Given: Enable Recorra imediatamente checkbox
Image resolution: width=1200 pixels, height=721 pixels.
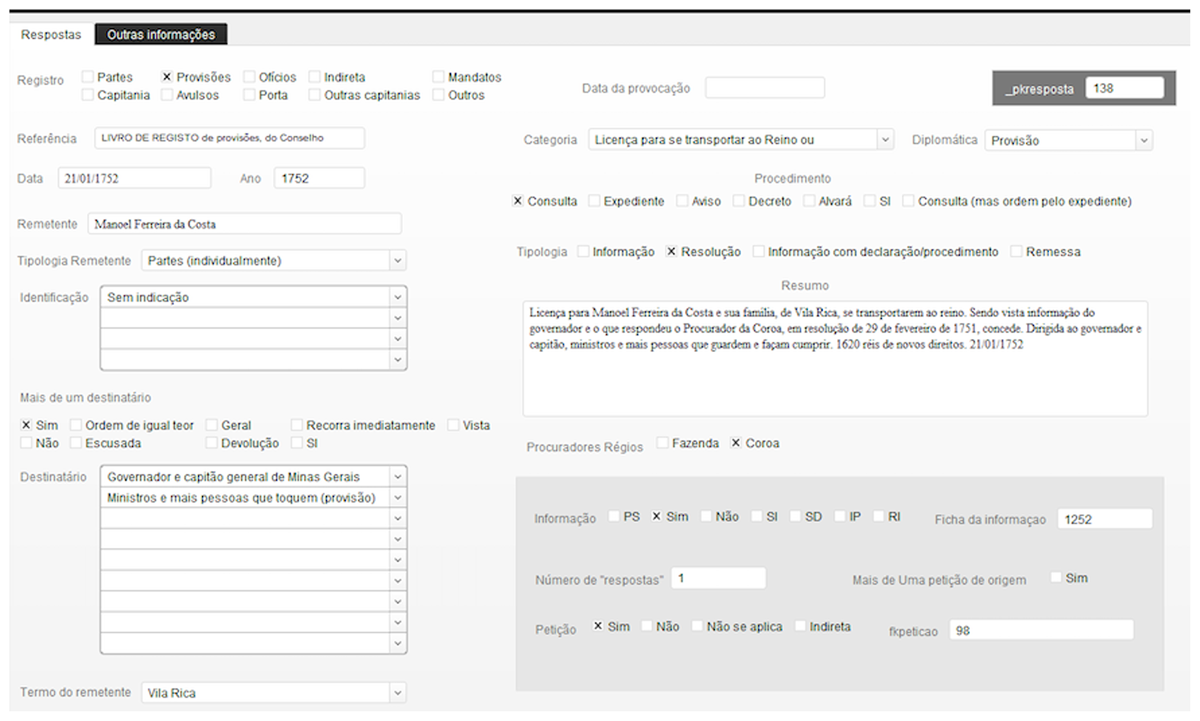Looking at the screenshot, I should tap(297, 425).
